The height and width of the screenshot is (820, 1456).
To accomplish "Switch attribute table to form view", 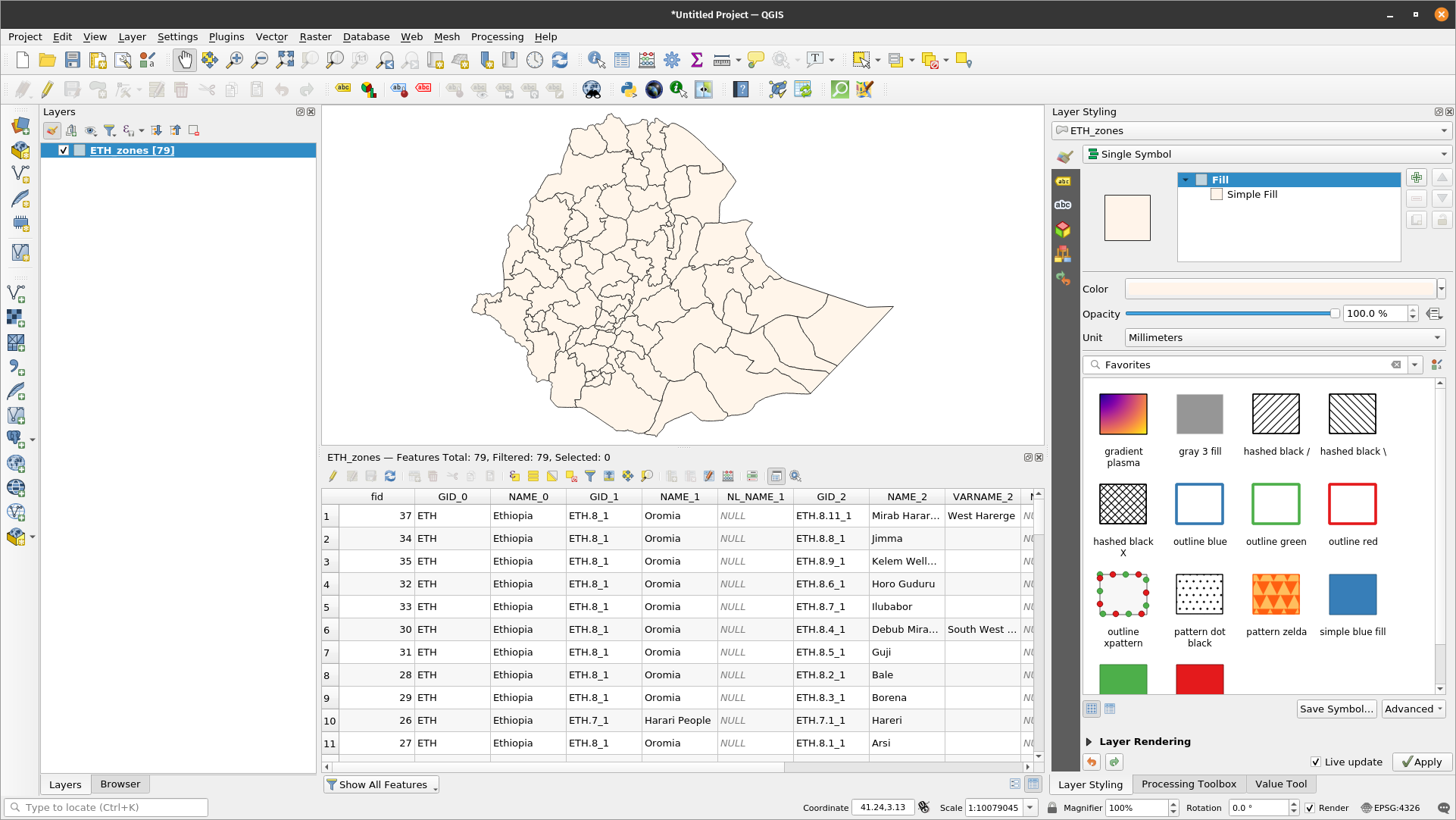I will (x=1015, y=784).
